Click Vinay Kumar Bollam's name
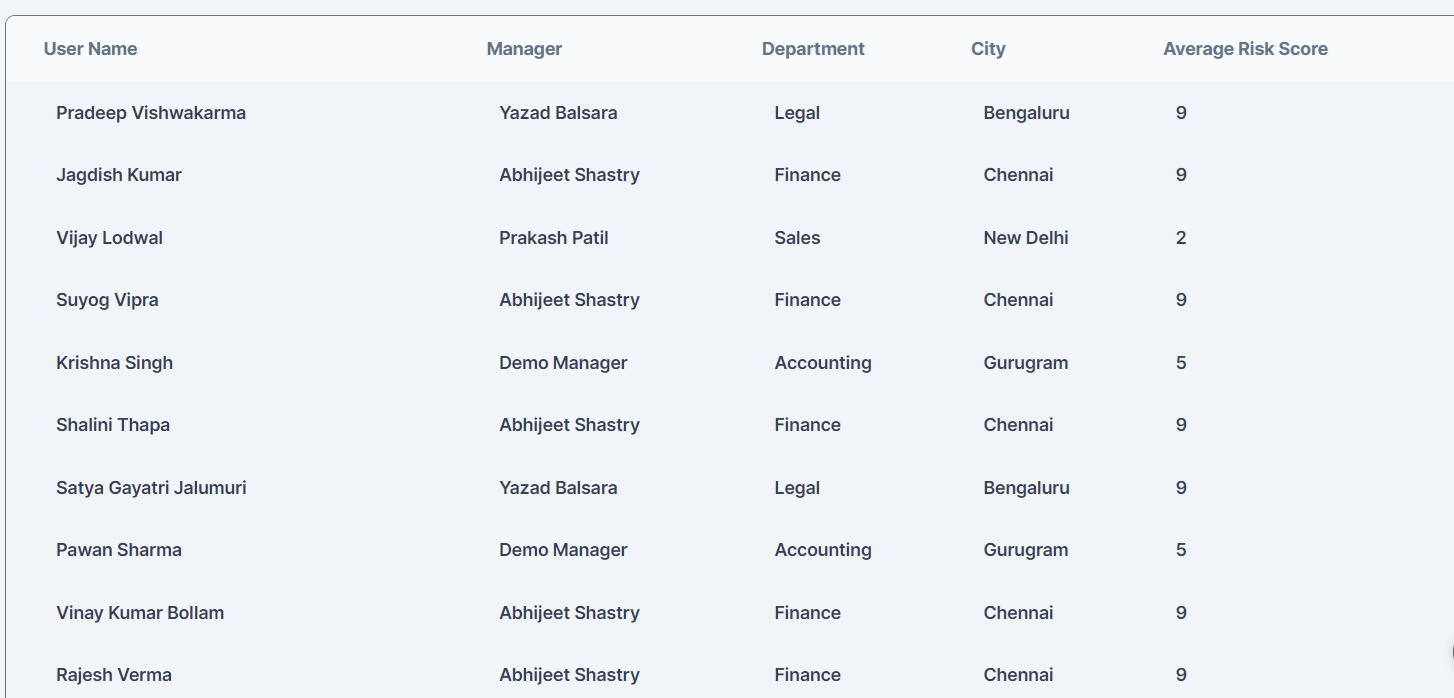Image resolution: width=1454 pixels, height=698 pixels. click(x=140, y=613)
